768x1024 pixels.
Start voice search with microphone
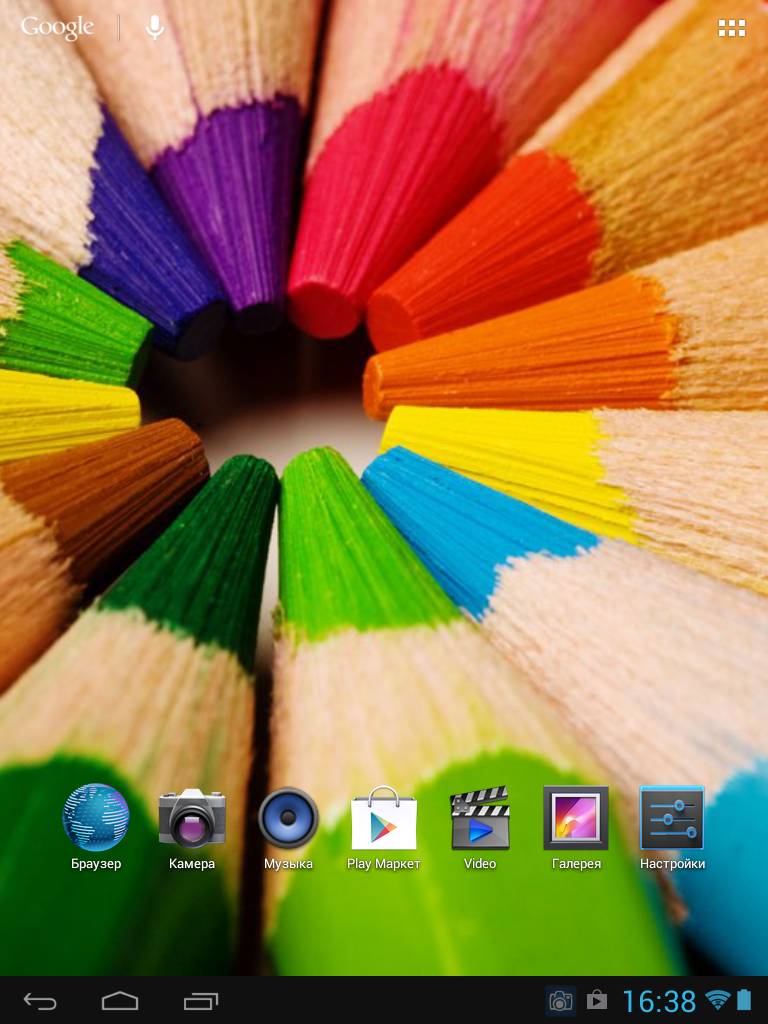click(155, 27)
